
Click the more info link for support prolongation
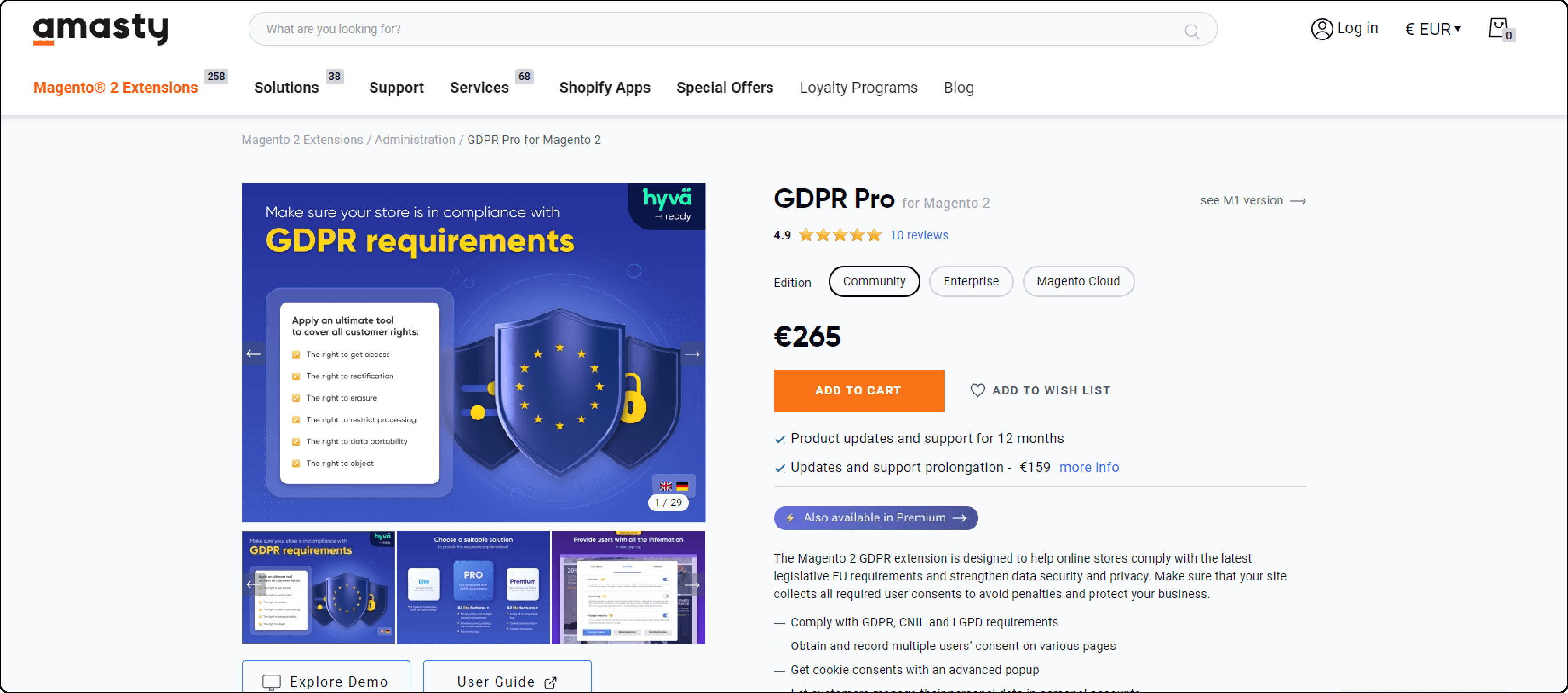[x=1090, y=467]
